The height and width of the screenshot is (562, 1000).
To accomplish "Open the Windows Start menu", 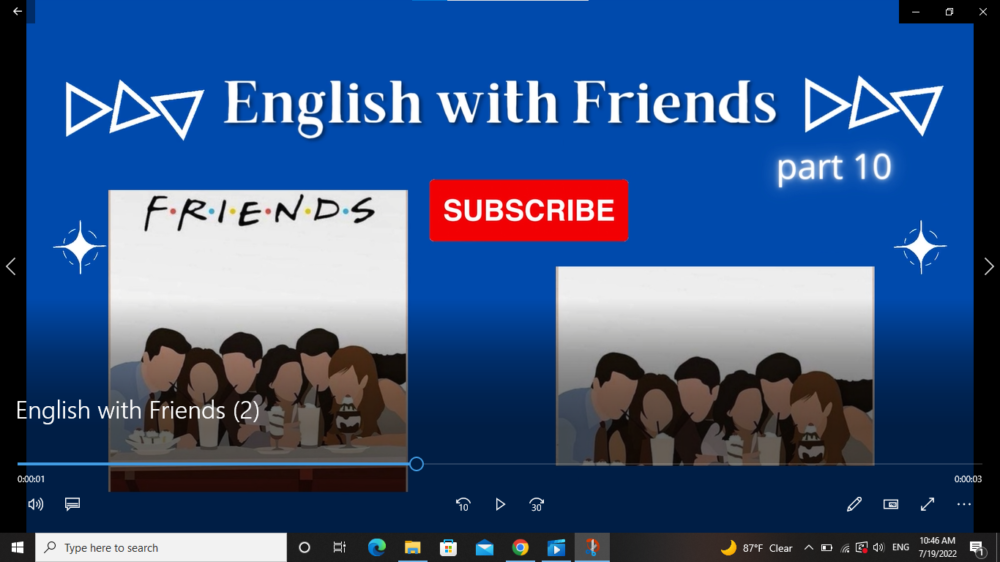I will click(17, 548).
